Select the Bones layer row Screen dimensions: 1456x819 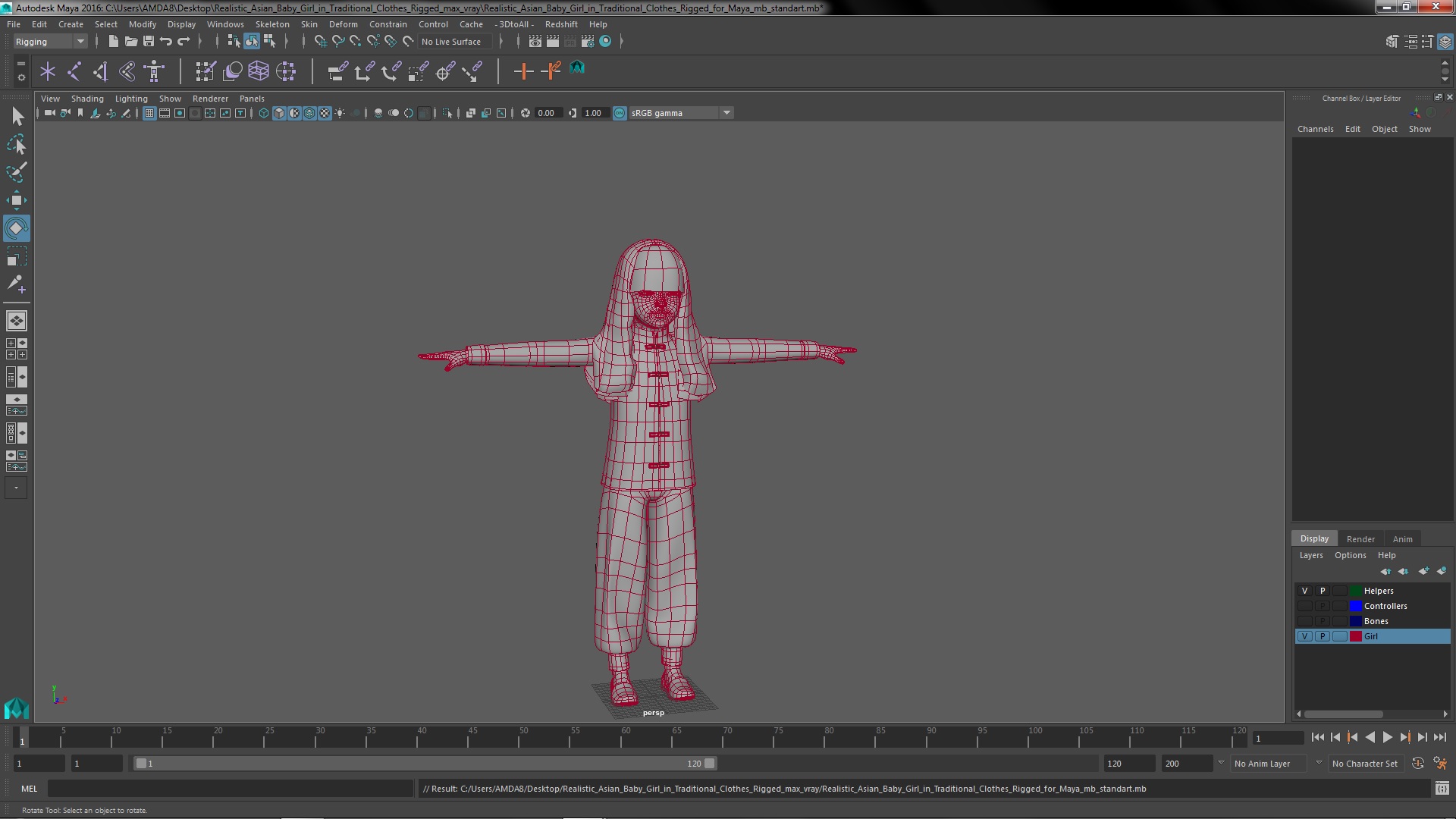(1373, 621)
